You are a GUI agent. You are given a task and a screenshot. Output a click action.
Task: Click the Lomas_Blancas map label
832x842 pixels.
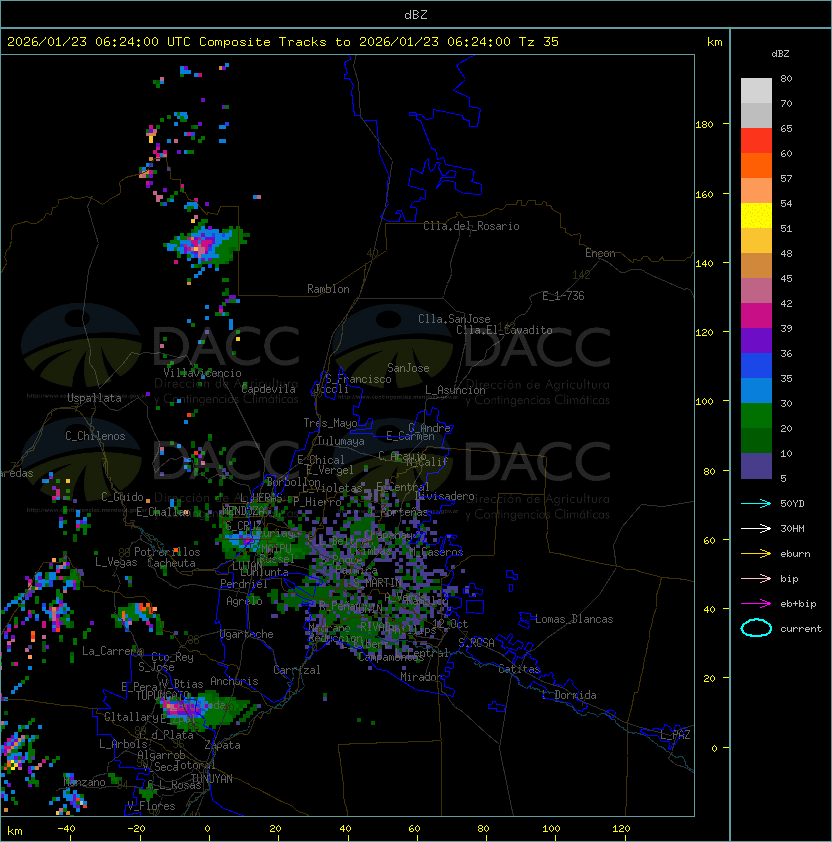pyautogui.click(x=574, y=619)
